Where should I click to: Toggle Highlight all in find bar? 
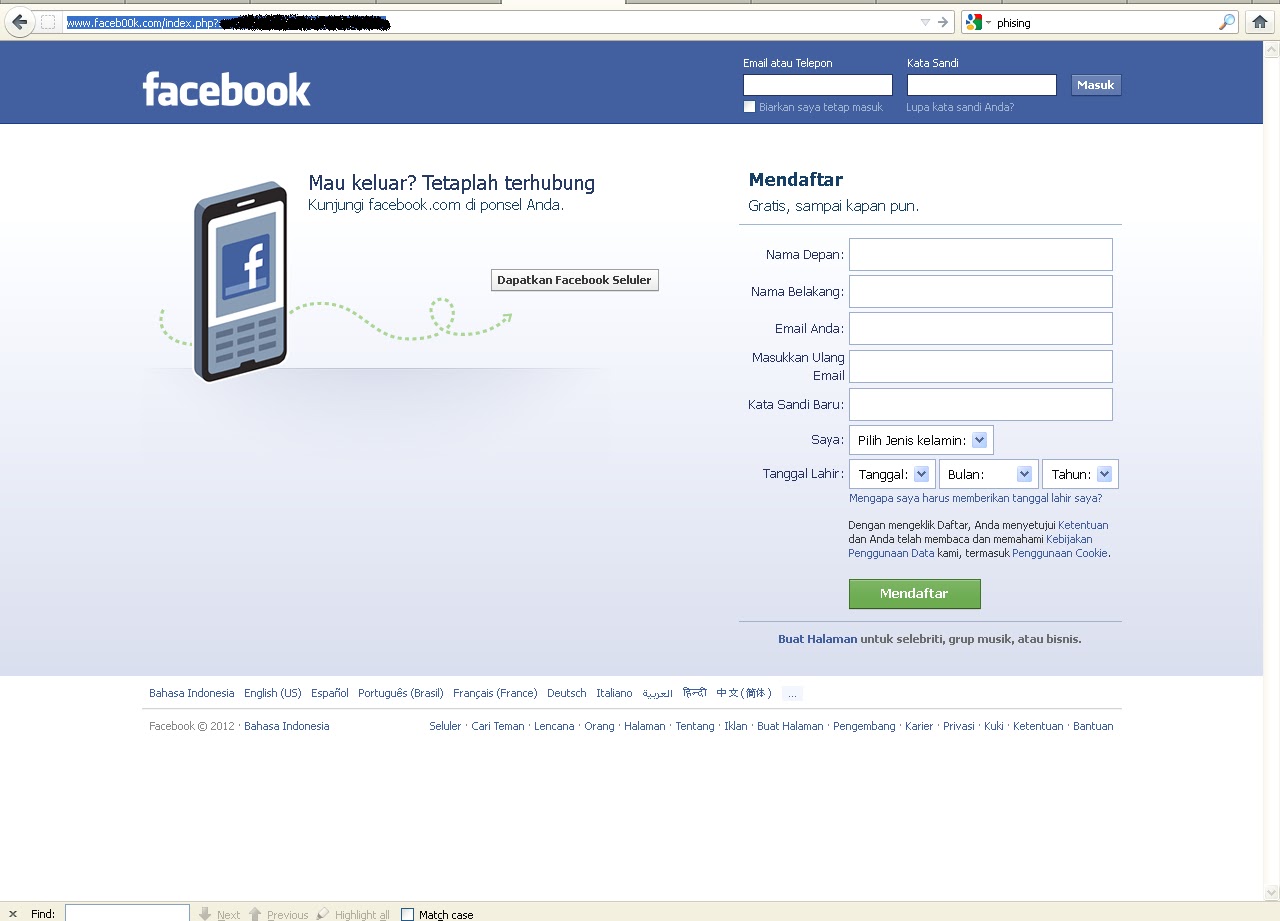353,914
